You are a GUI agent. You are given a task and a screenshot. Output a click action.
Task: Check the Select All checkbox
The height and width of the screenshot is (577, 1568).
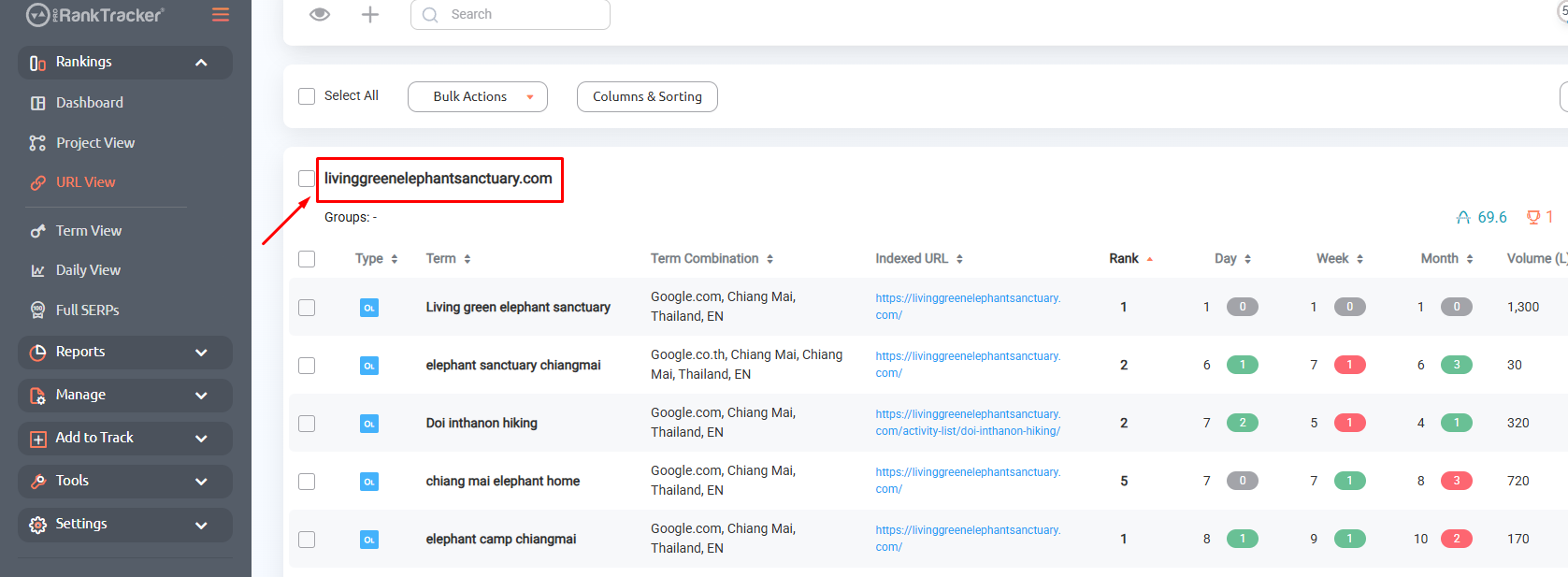(x=307, y=96)
